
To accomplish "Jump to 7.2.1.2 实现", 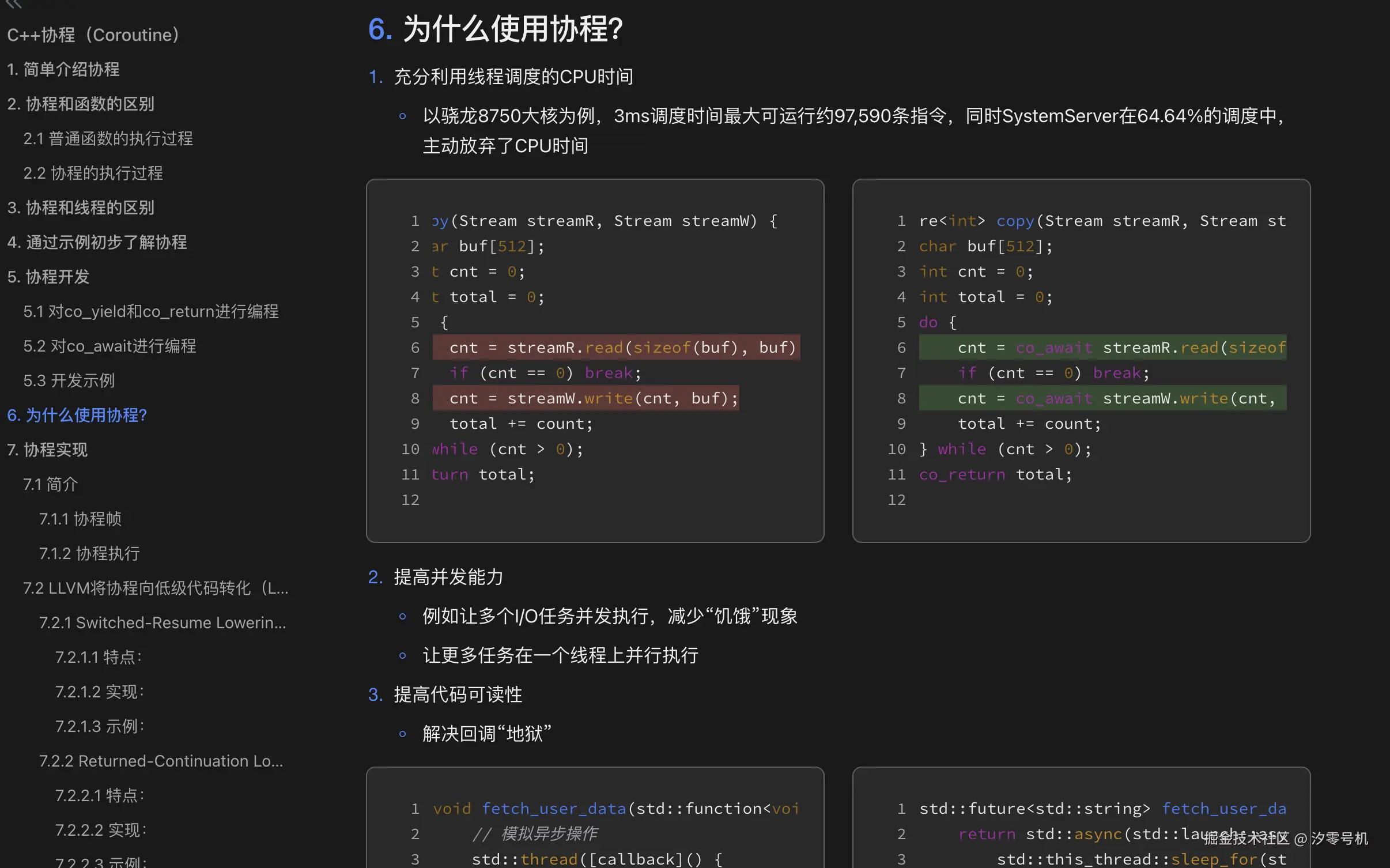I will 100,692.
